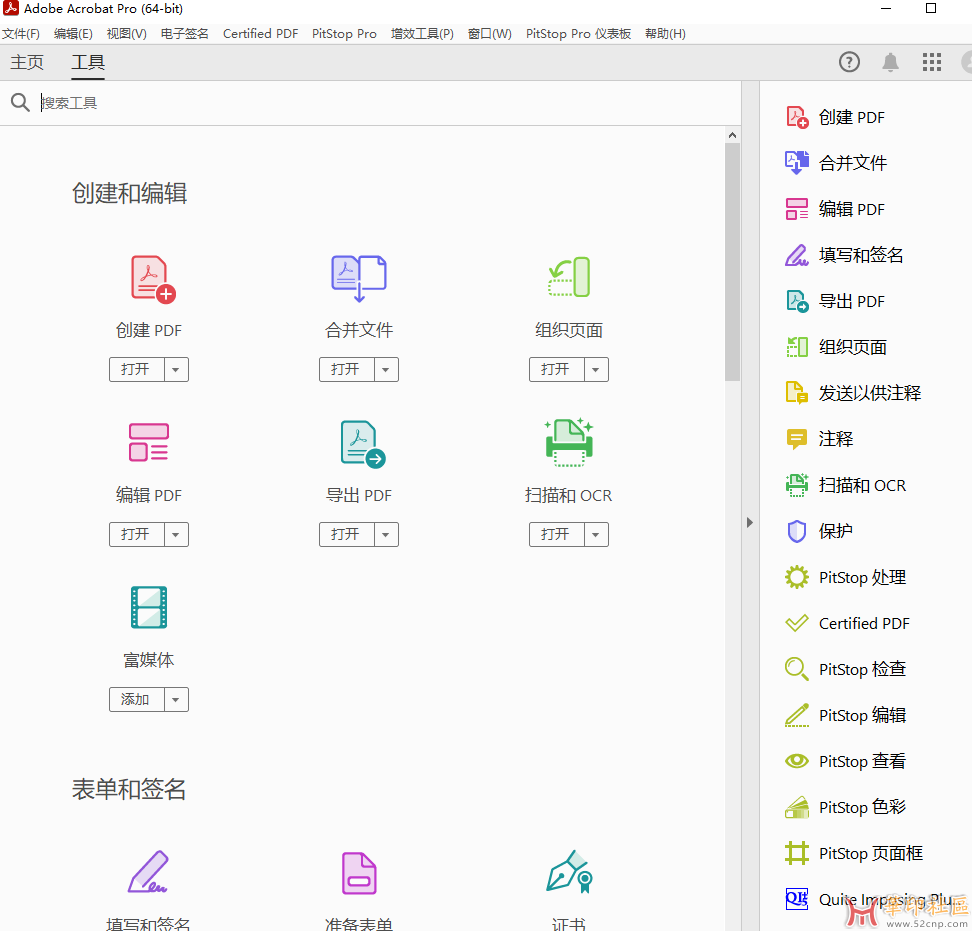Viewport: 972px width, 931px height.
Task: Open the 文件(F) menu
Action: [x=20, y=33]
